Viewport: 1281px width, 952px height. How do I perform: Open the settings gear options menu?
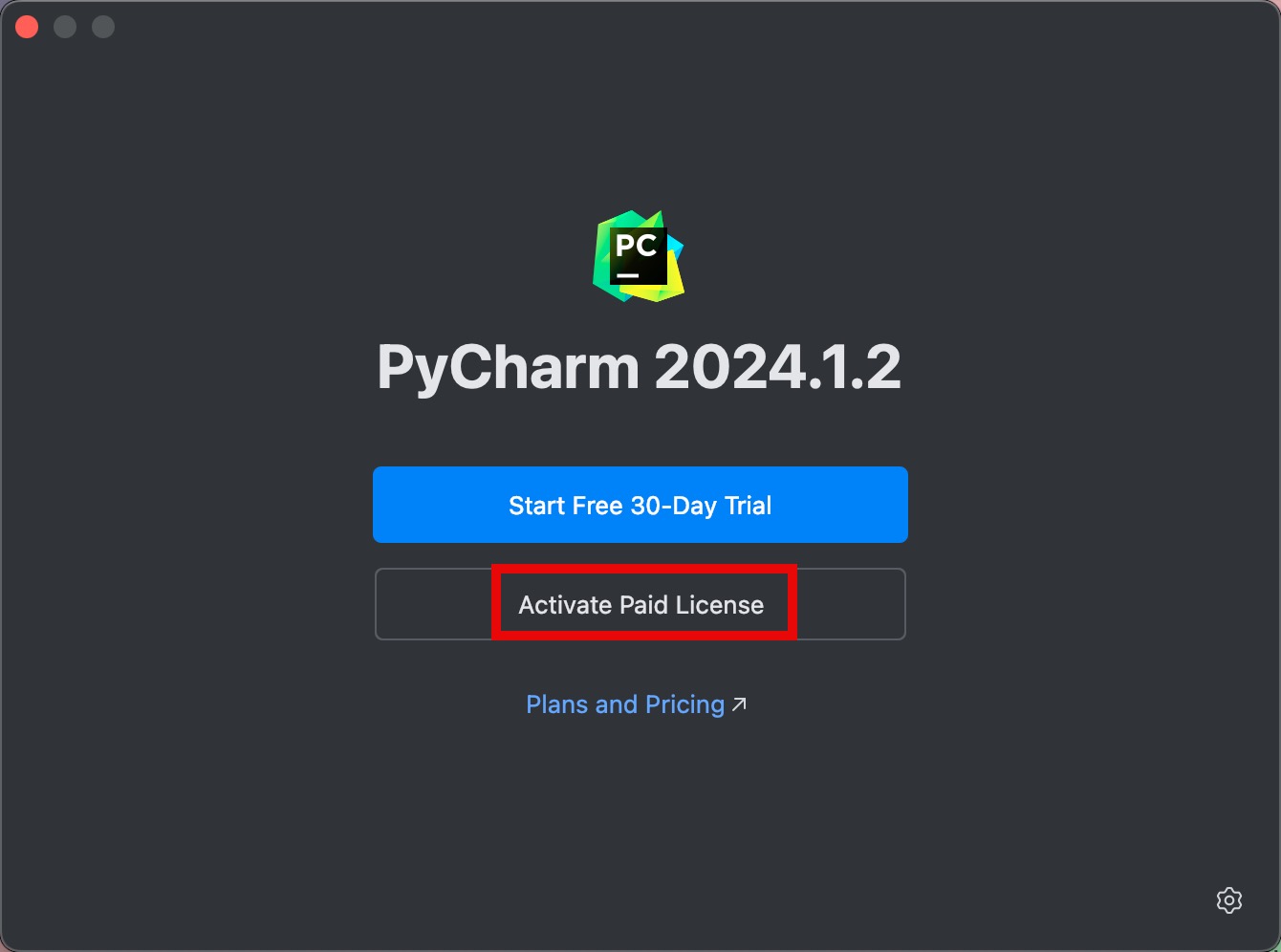[1228, 900]
